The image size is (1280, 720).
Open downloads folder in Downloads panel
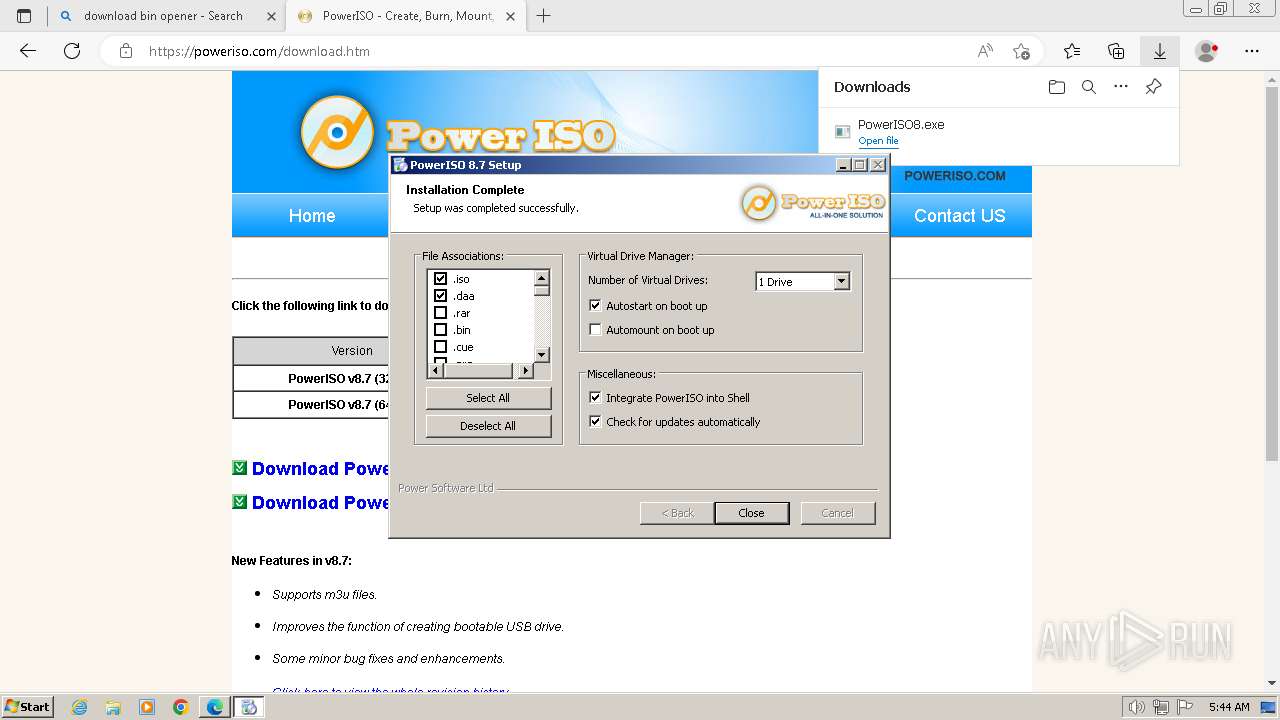(1057, 87)
